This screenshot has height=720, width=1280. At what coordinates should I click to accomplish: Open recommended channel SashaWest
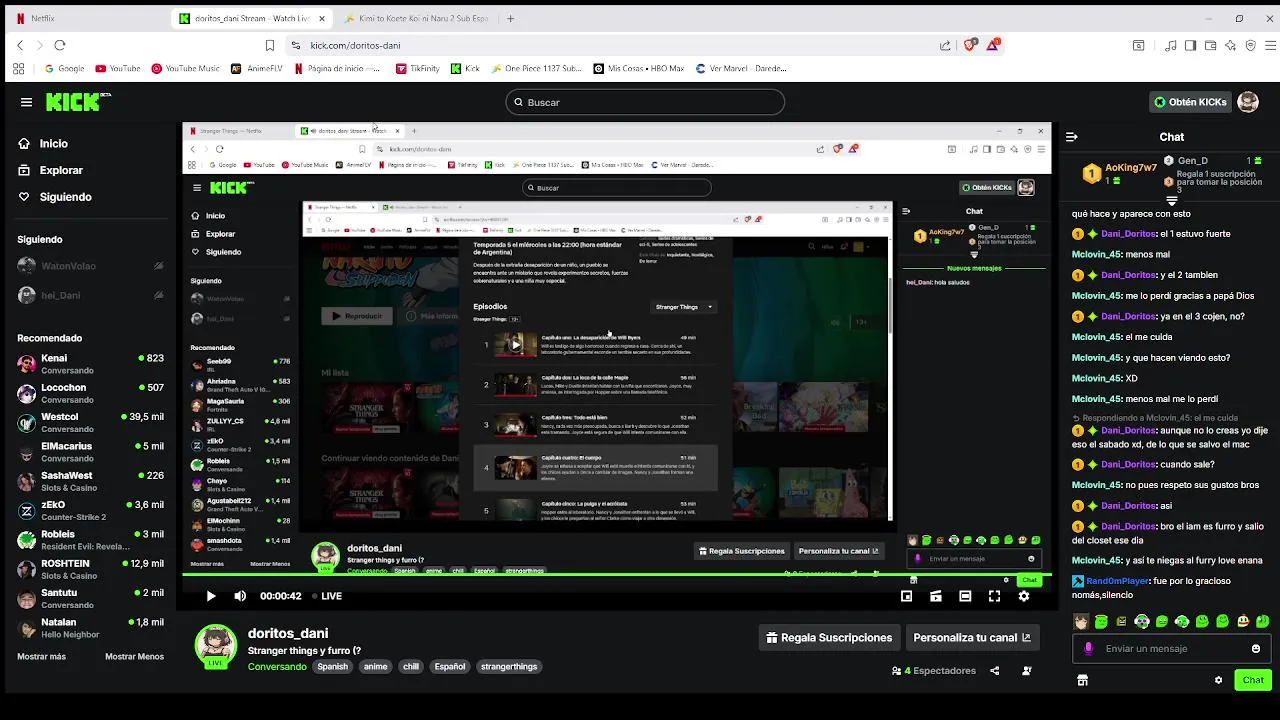(90, 481)
